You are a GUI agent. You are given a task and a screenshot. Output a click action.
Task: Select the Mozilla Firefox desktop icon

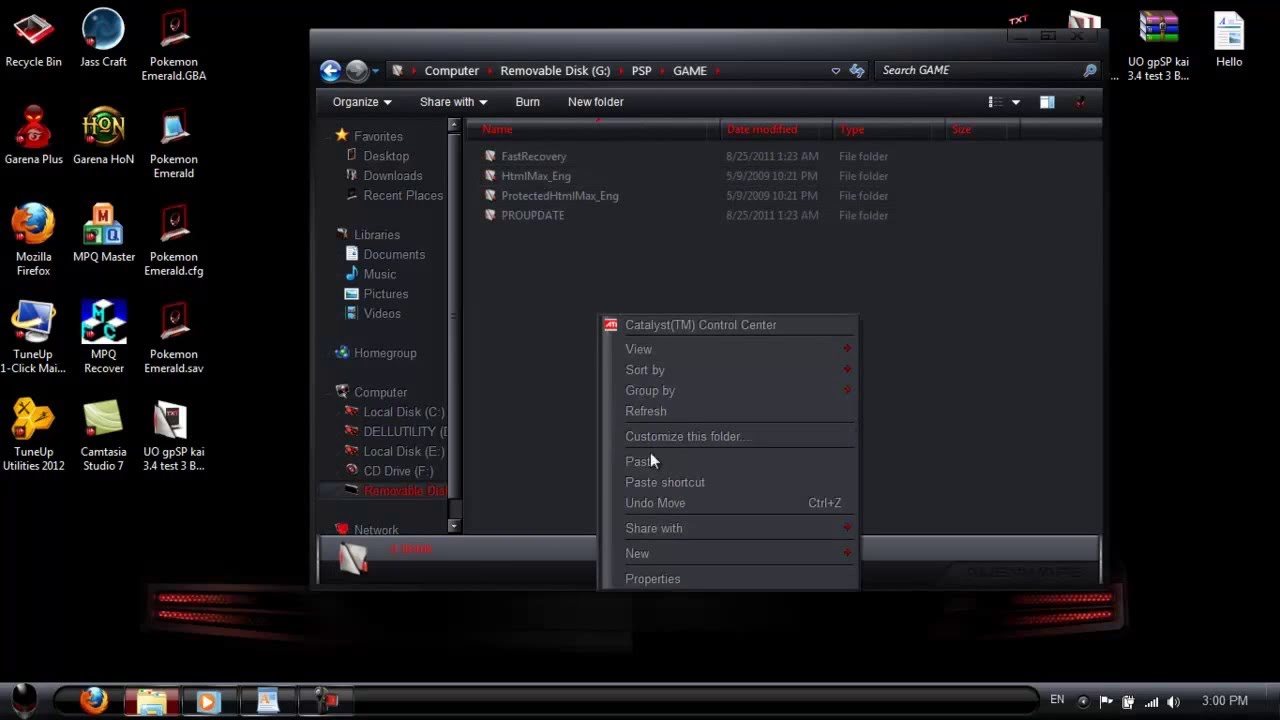pos(33,240)
